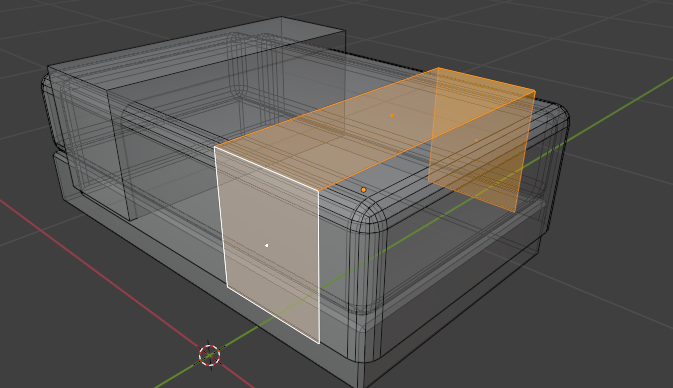673x388 pixels.
Task: Click the large orange dot near rounded corner
Action: 364,190
